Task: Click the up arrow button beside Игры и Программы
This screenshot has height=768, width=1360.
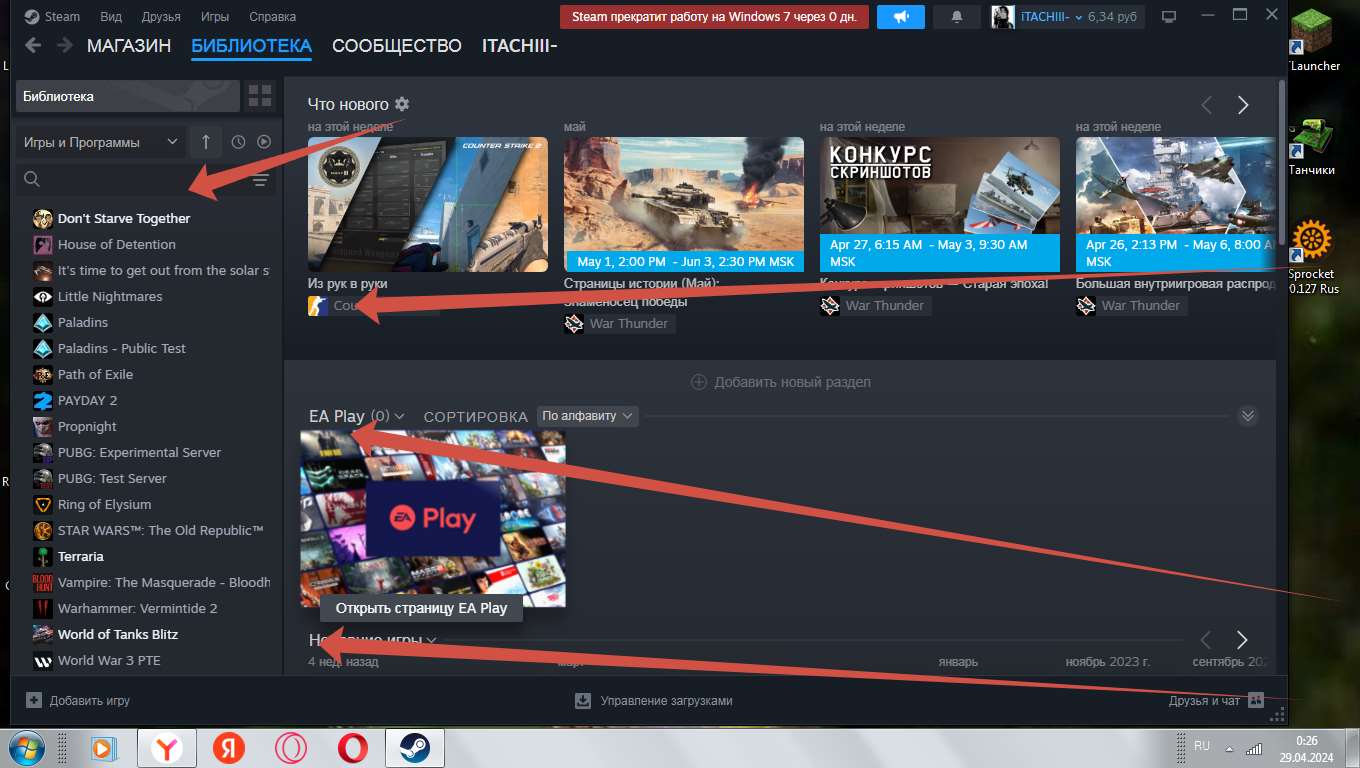Action: [206, 142]
